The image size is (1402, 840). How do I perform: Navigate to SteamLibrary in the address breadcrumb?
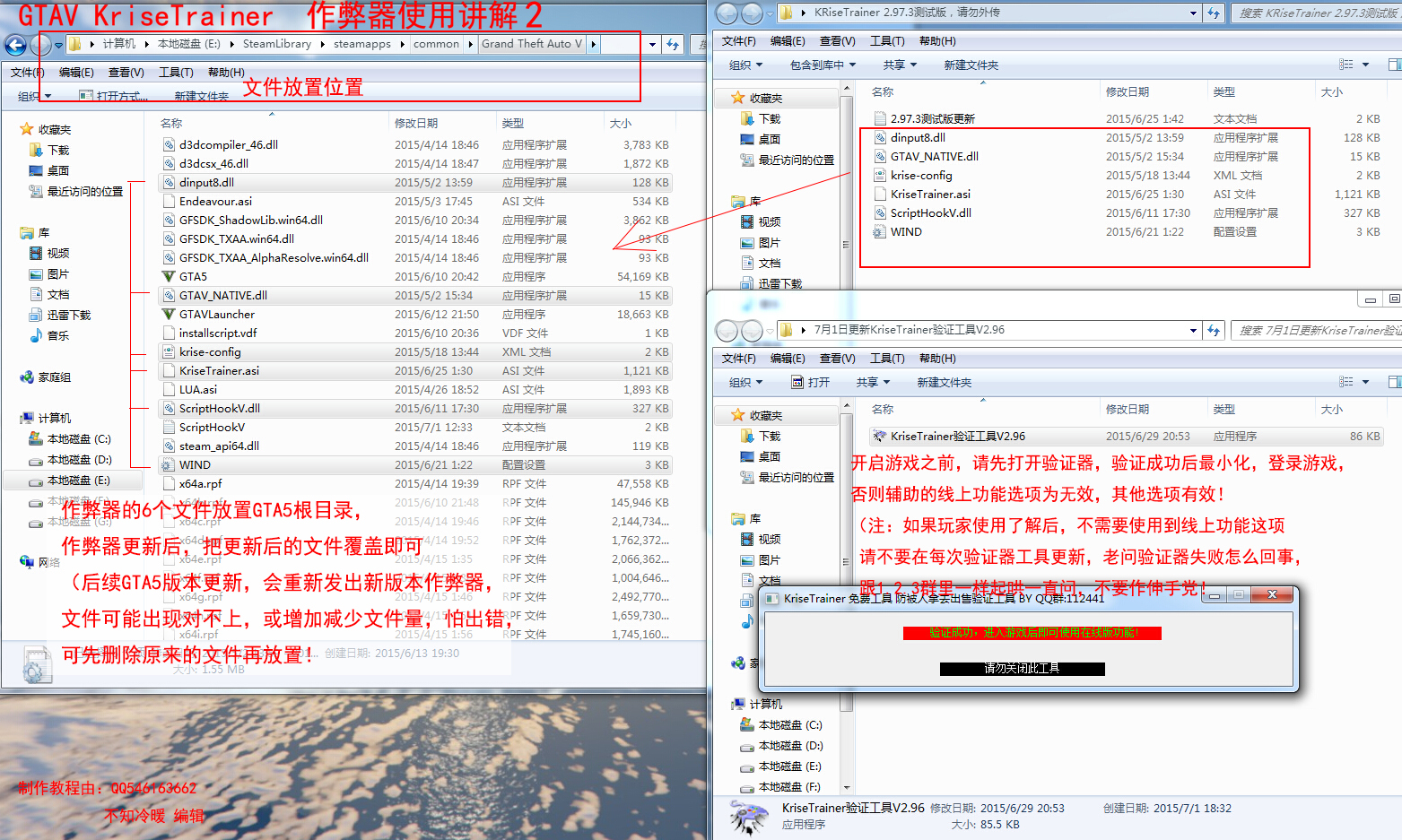point(277,44)
